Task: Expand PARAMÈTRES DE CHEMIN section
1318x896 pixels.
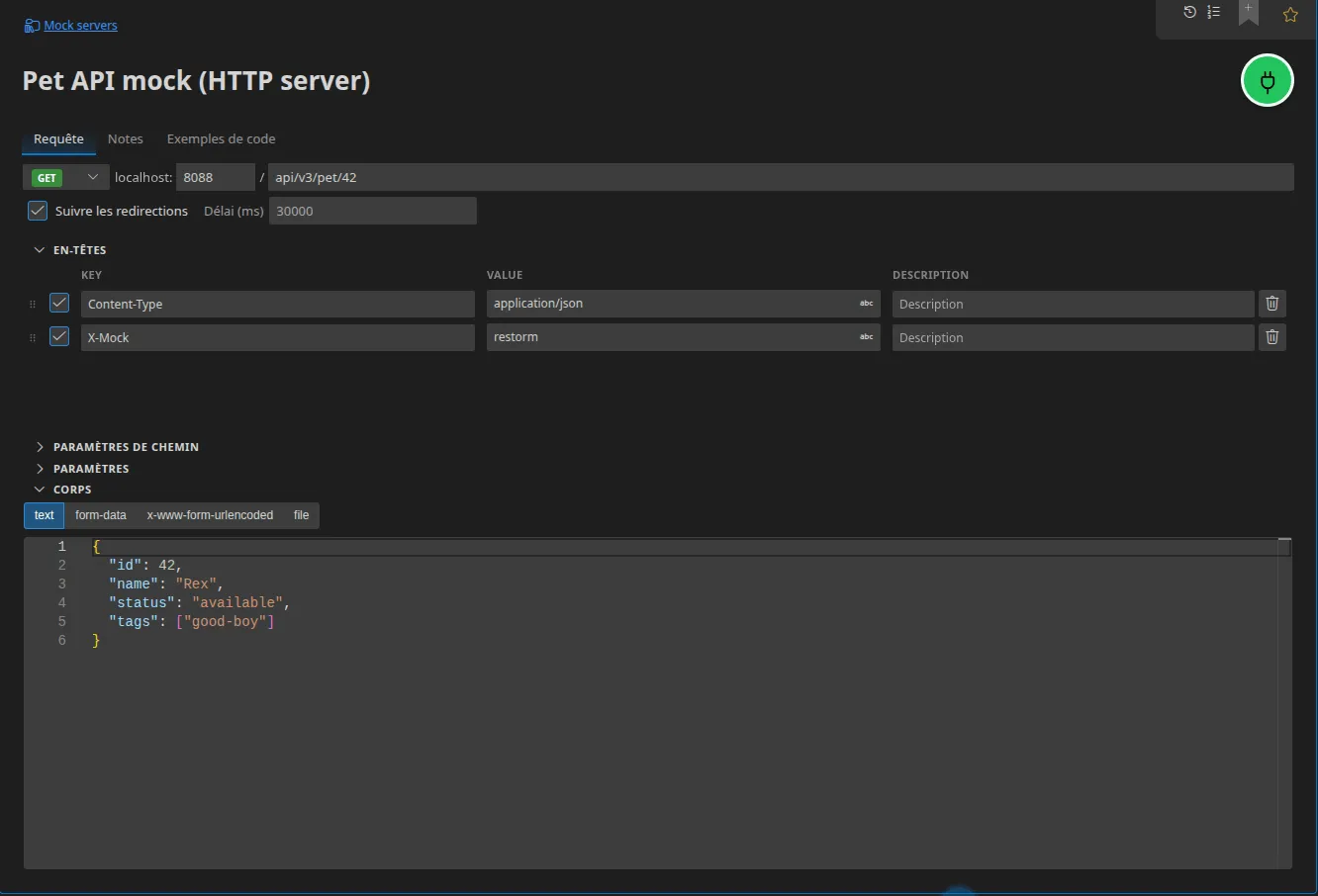Action: pos(40,447)
